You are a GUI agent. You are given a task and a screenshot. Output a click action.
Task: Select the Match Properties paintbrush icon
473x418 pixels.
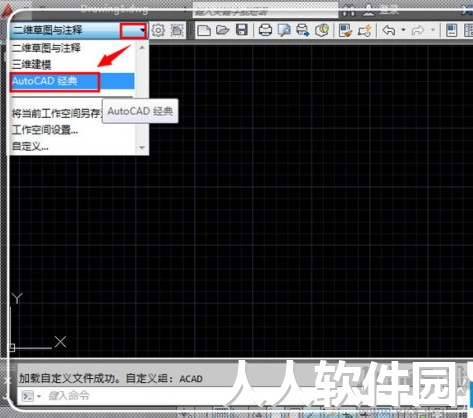point(345,30)
